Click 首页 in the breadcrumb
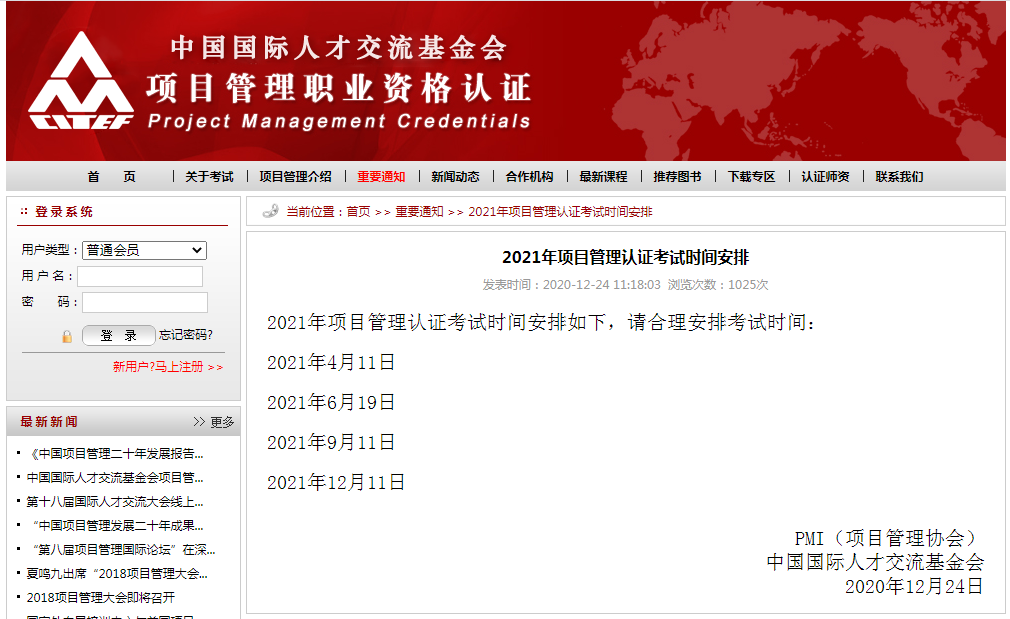Screen dimensions: 1010x619 [359, 212]
